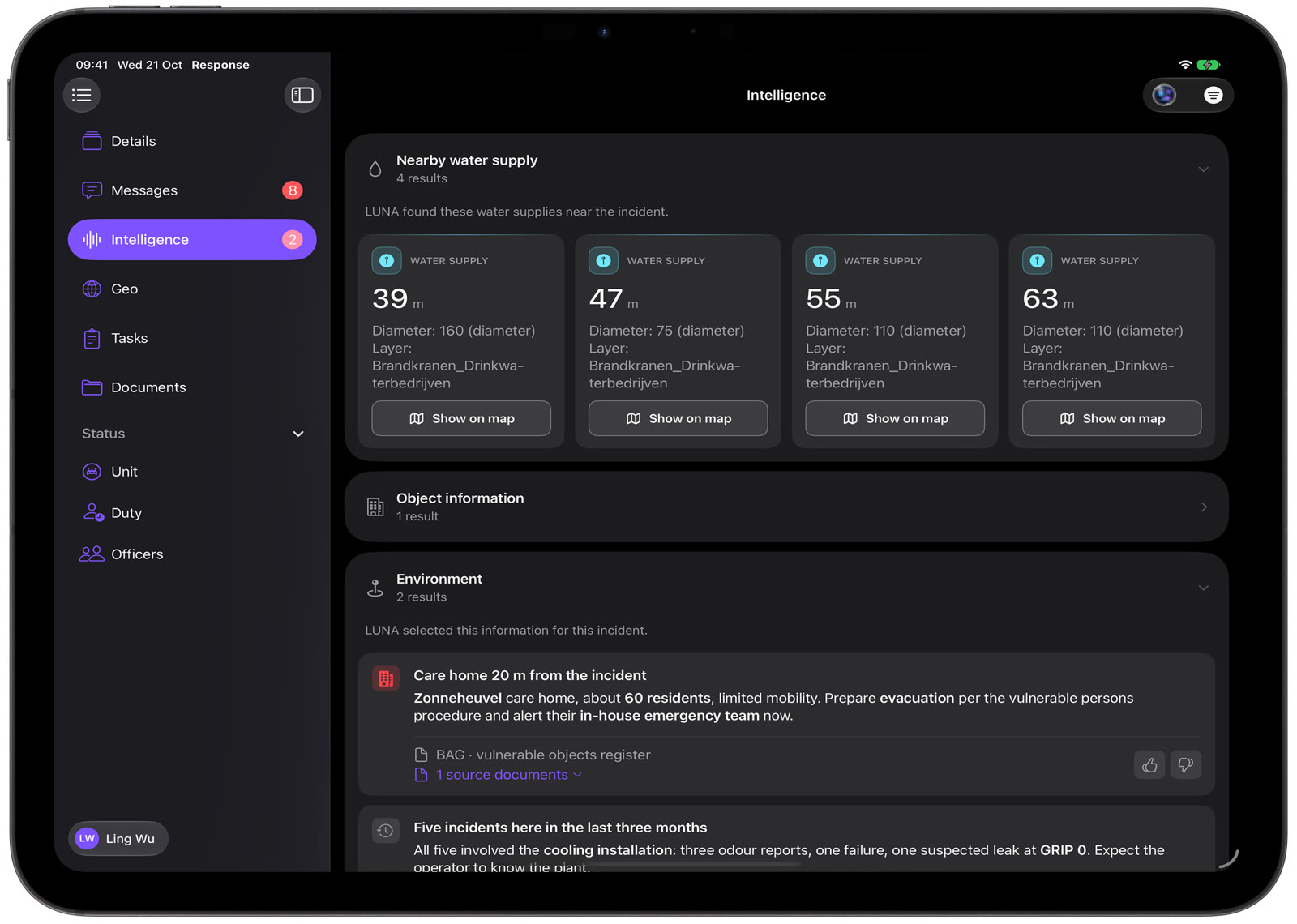Show the 47 m water supply on map
This screenshot has width=1297, height=924.
[678, 418]
